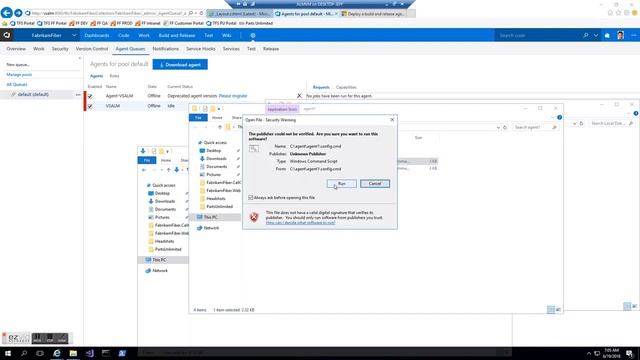Open the Wiki hub
Screen dimensions: 640x360
pos(227,36)
